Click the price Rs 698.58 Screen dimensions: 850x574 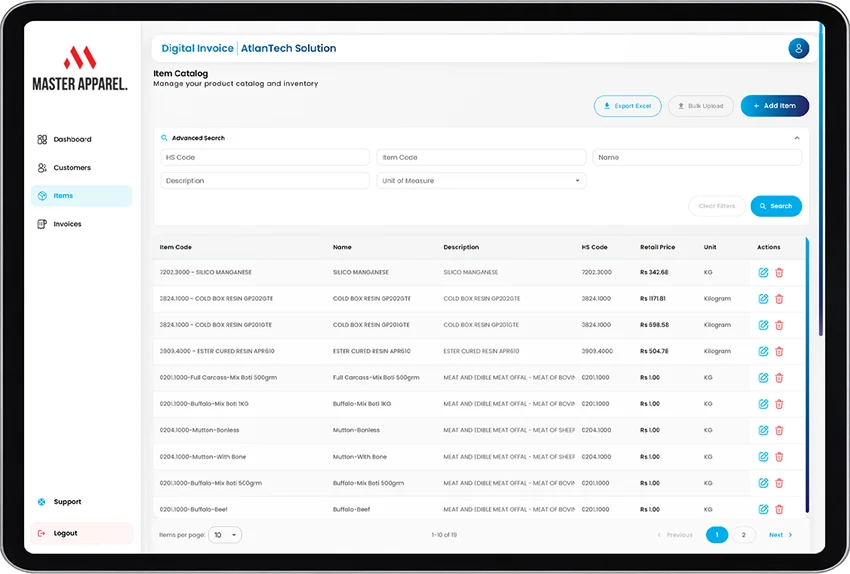click(654, 325)
